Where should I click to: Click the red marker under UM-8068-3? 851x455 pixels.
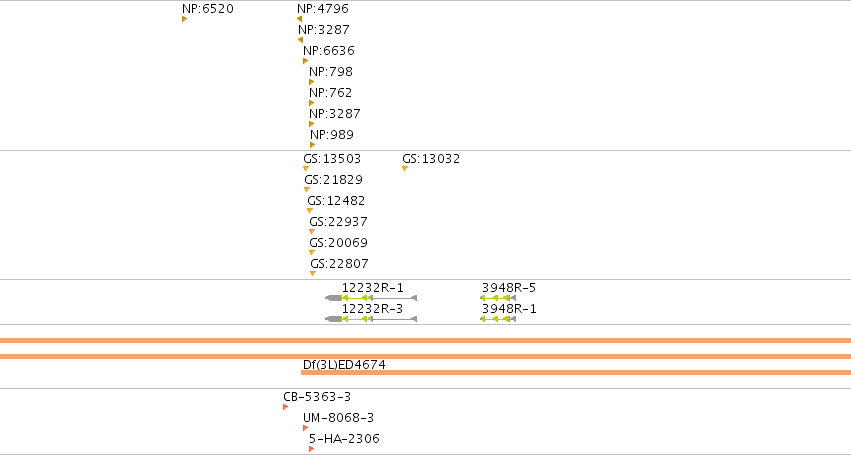pyautogui.click(x=306, y=428)
